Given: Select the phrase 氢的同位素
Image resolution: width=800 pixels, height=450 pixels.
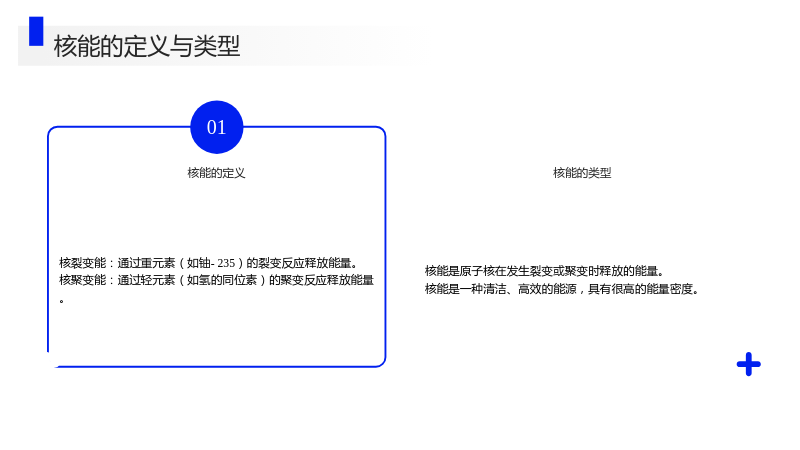Looking at the screenshot, I should click(228, 280).
